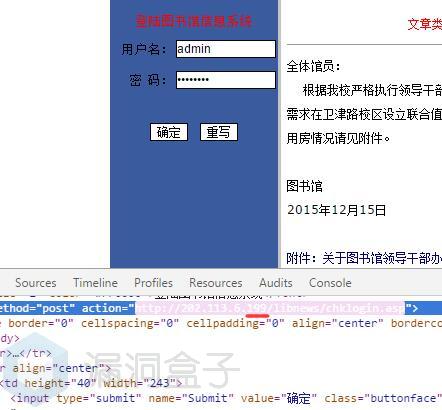Open the Profiles tab

(153, 283)
